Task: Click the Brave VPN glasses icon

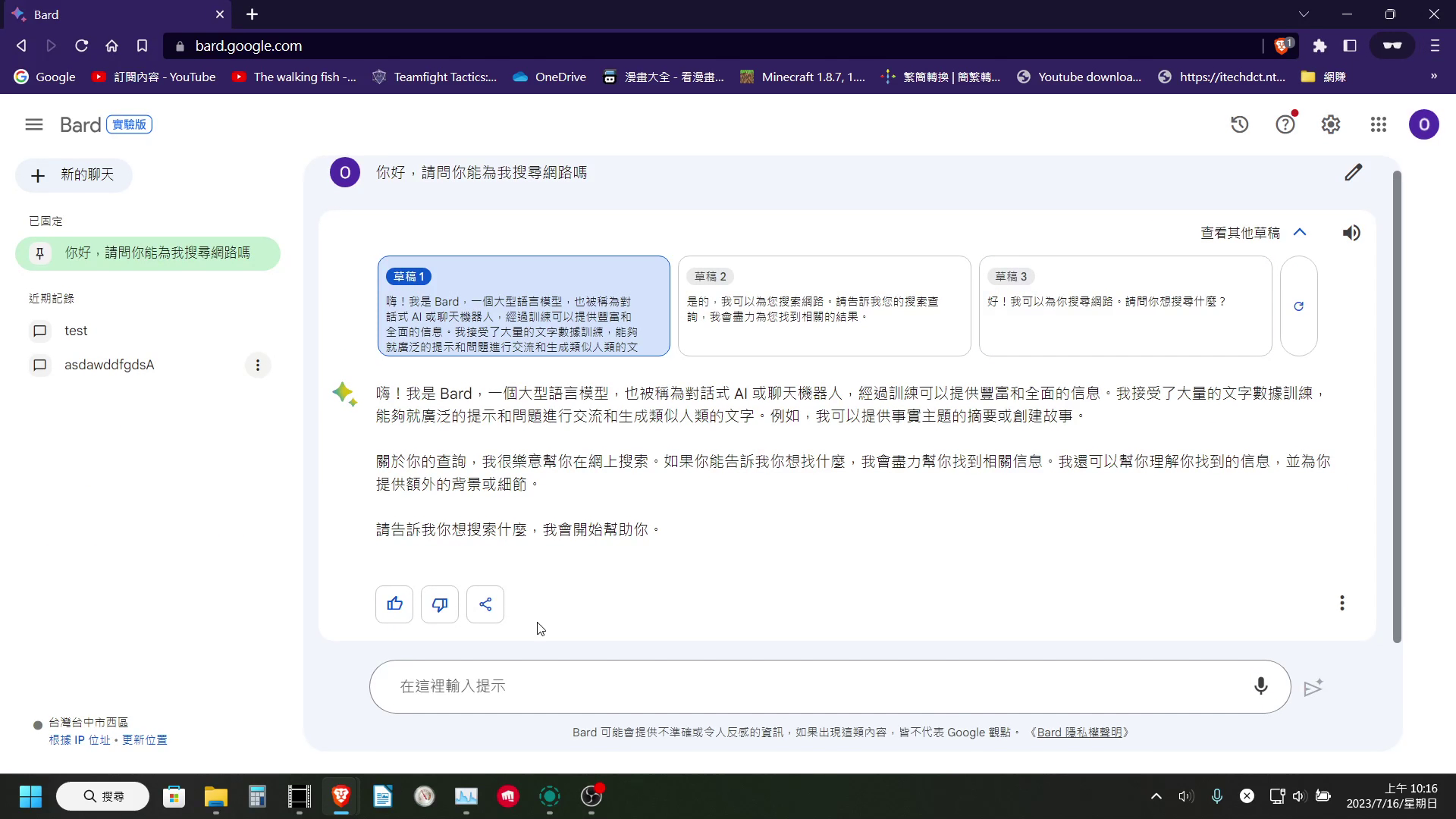Action: coord(1392,45)
